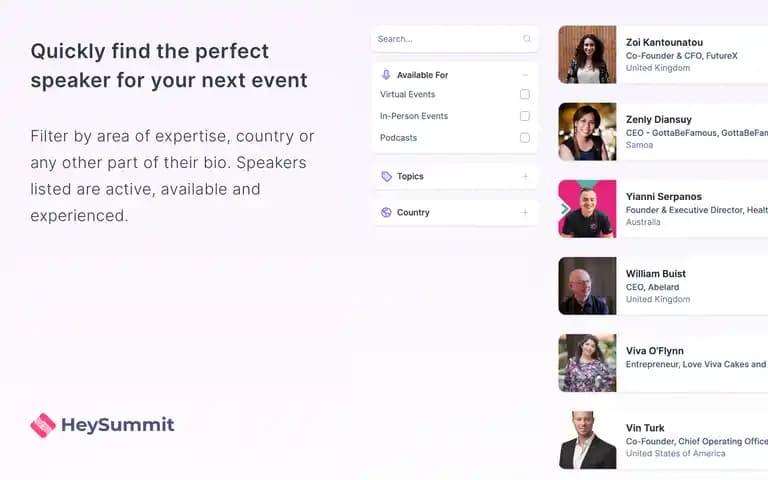Collapse the Available For filter section
Screen dimensions: 768x480
coord(525,75)
